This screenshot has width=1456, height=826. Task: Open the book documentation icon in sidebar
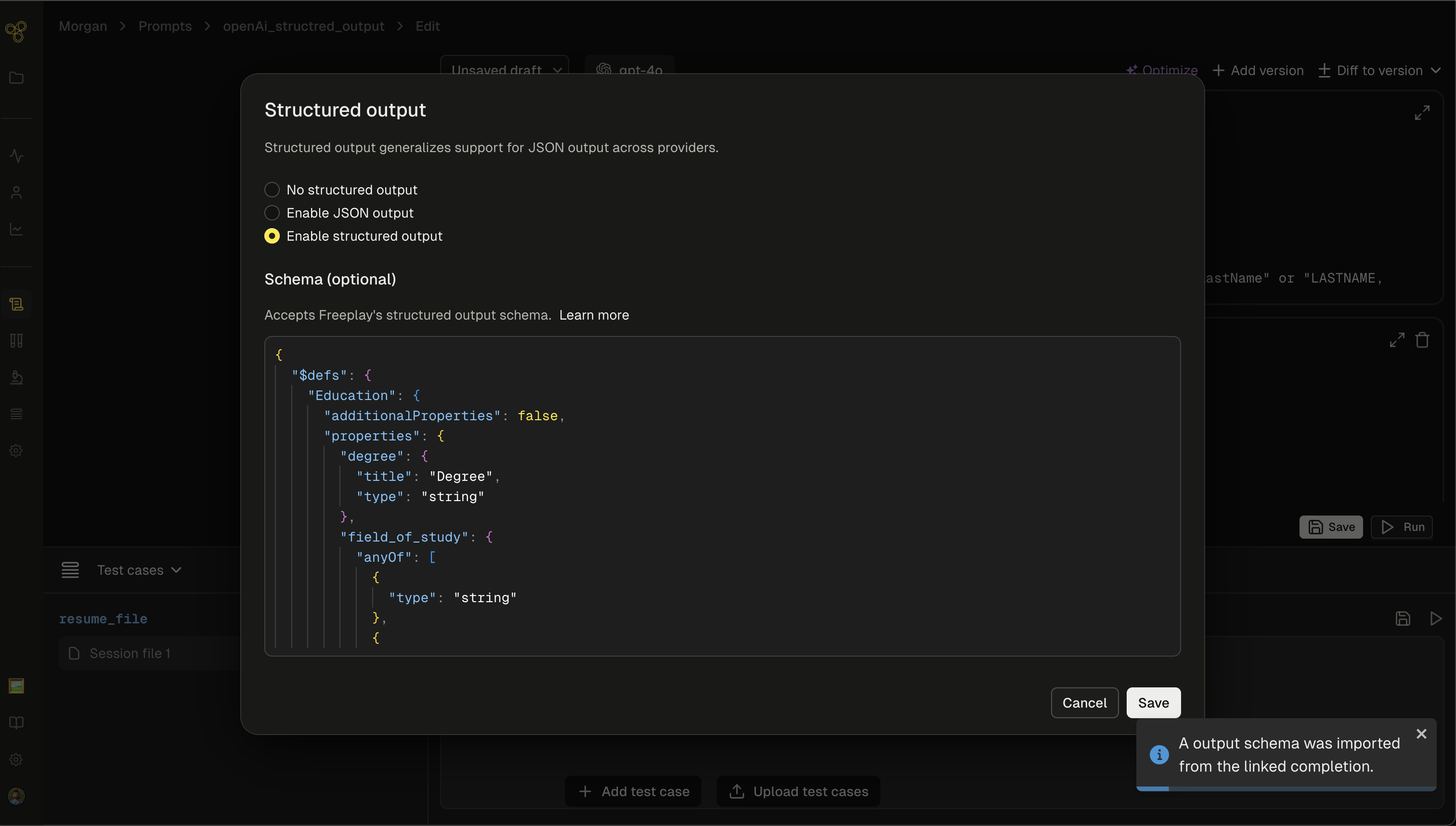16,723
